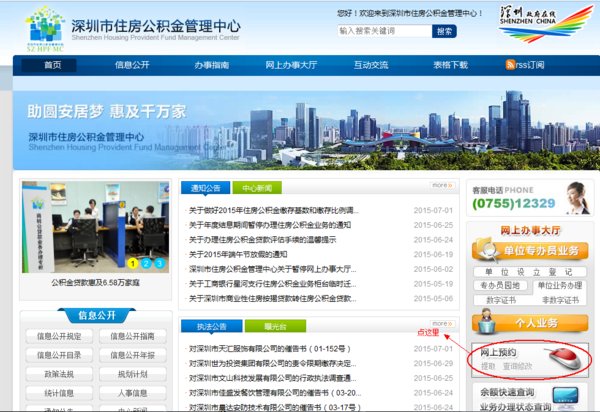Viewport: 600px width, 412px height.
Task: Open the 表格下载 navigation menu
Action: 450,65
